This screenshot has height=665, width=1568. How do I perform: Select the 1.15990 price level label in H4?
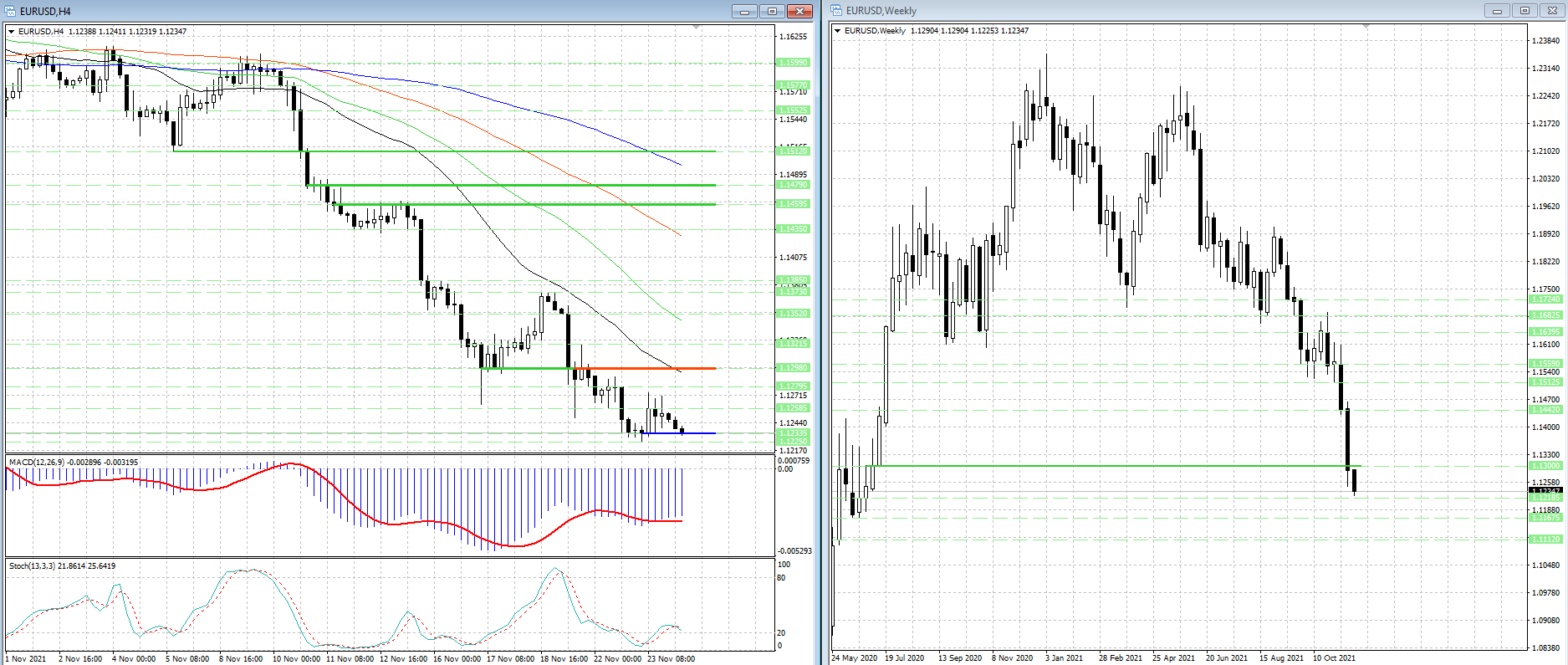(793, 63)
